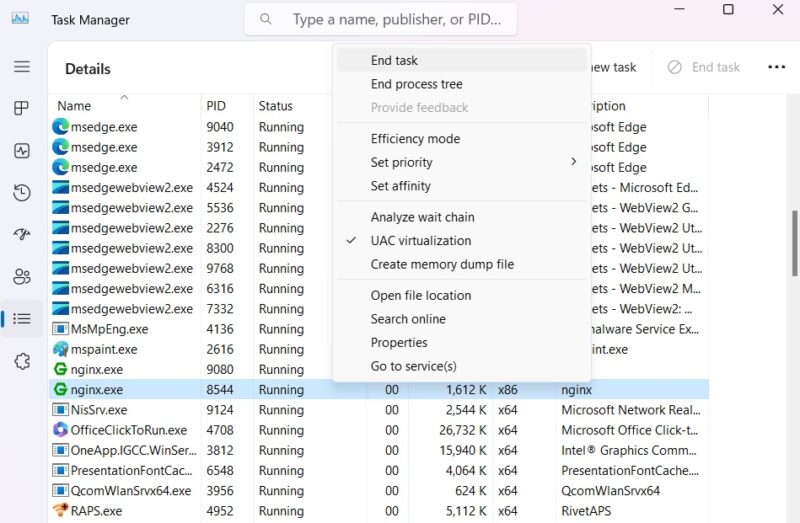Screen dimensions: 800x523
Task: Open the Performance page icon
Action: [x=22, y=151]
